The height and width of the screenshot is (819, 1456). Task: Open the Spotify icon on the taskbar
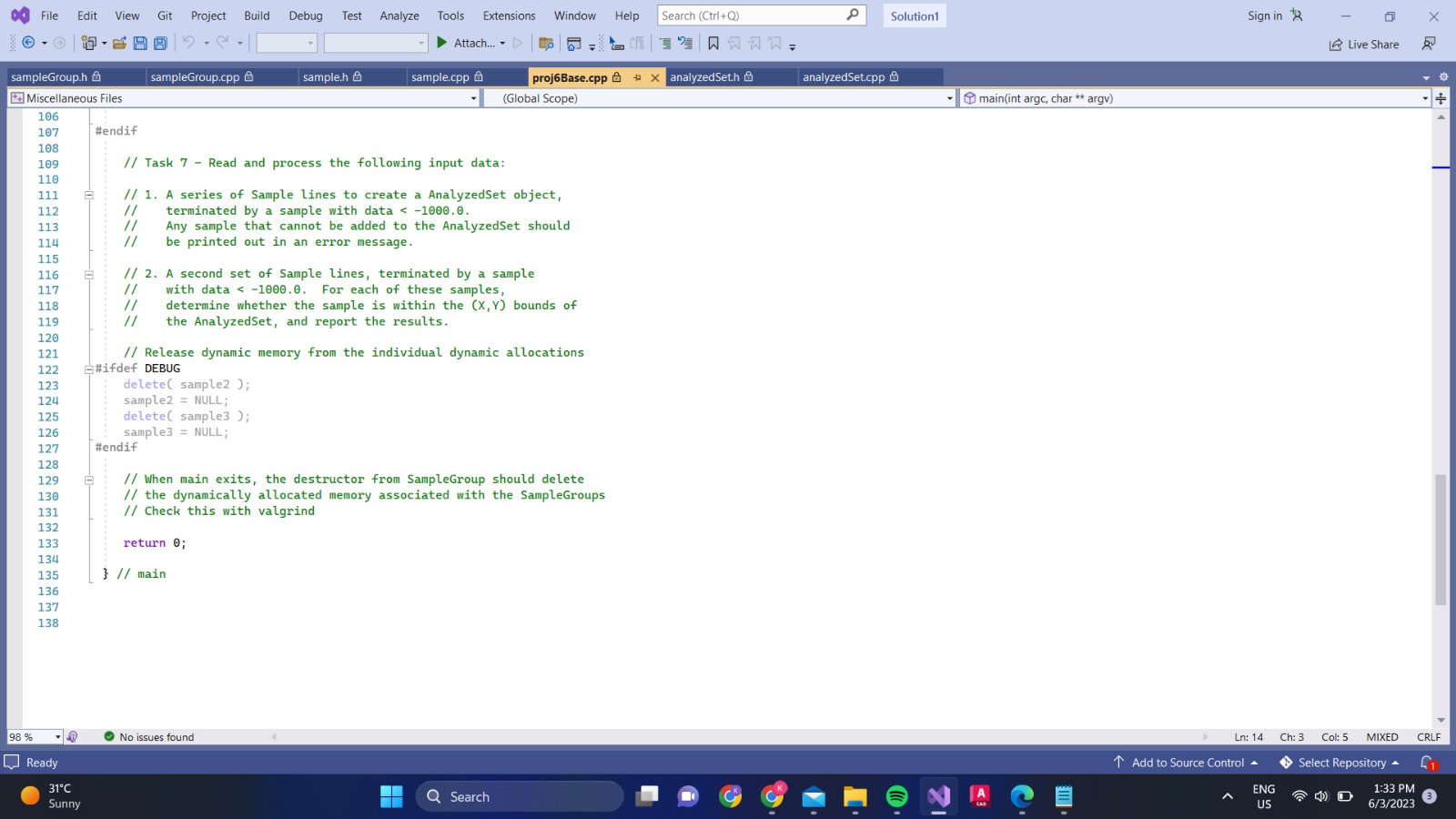pyautogui.click(x=896, y=797)
